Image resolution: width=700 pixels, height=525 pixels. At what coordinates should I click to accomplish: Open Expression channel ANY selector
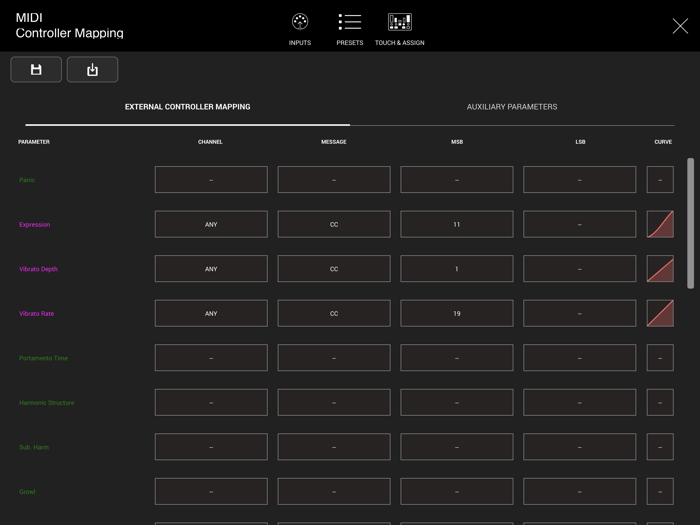click(211, 224)
